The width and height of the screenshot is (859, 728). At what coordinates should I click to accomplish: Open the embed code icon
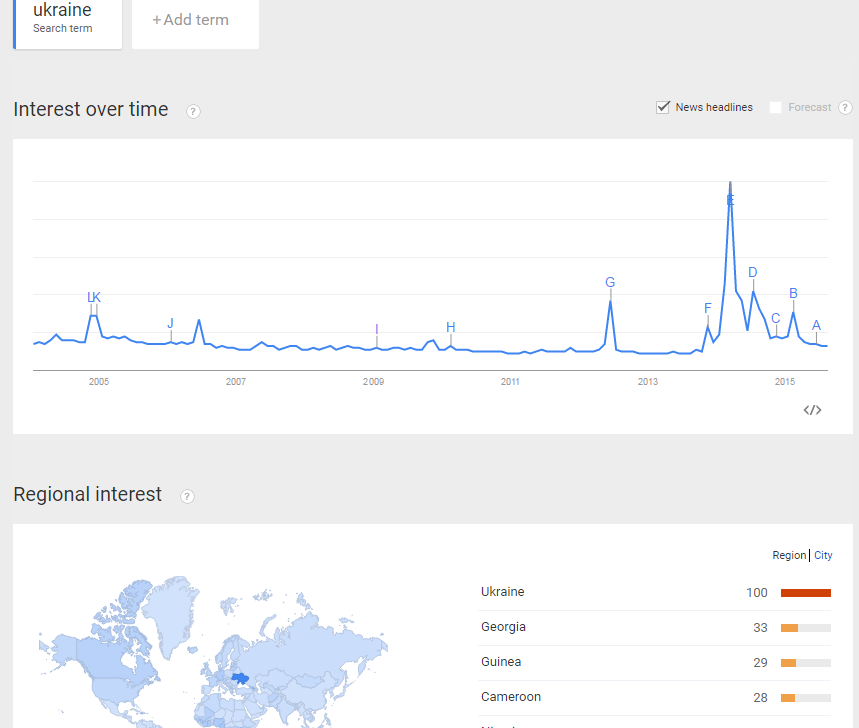812,409
